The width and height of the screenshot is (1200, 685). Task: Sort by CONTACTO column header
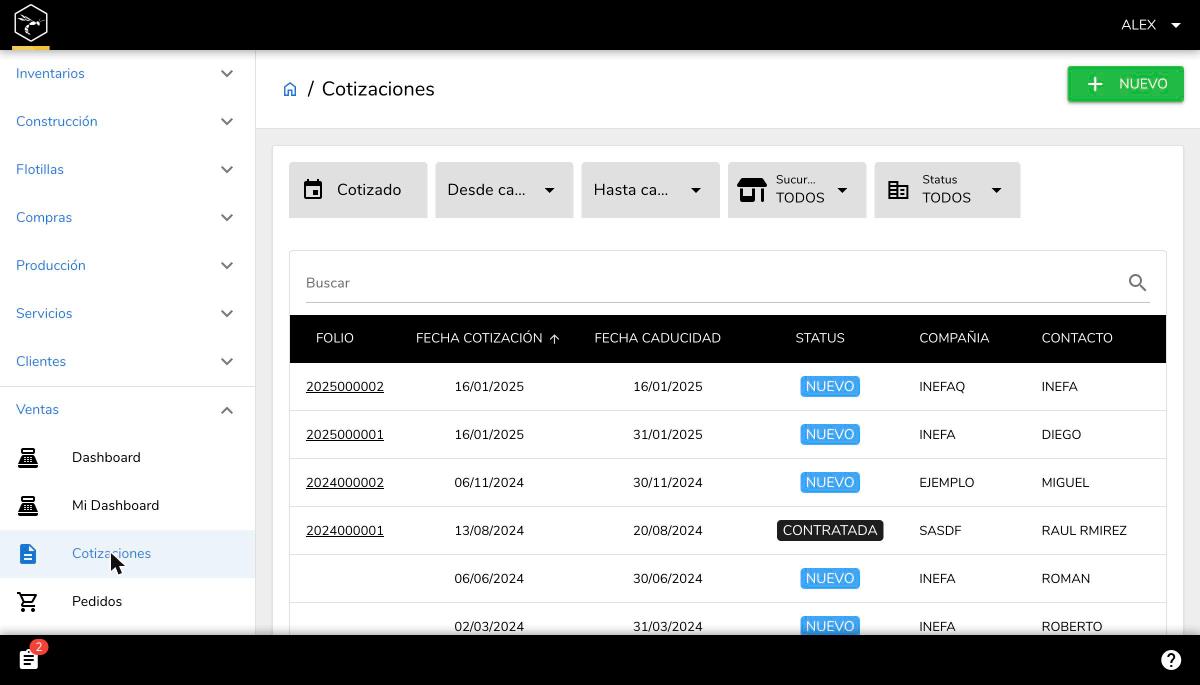[1077, 338]
